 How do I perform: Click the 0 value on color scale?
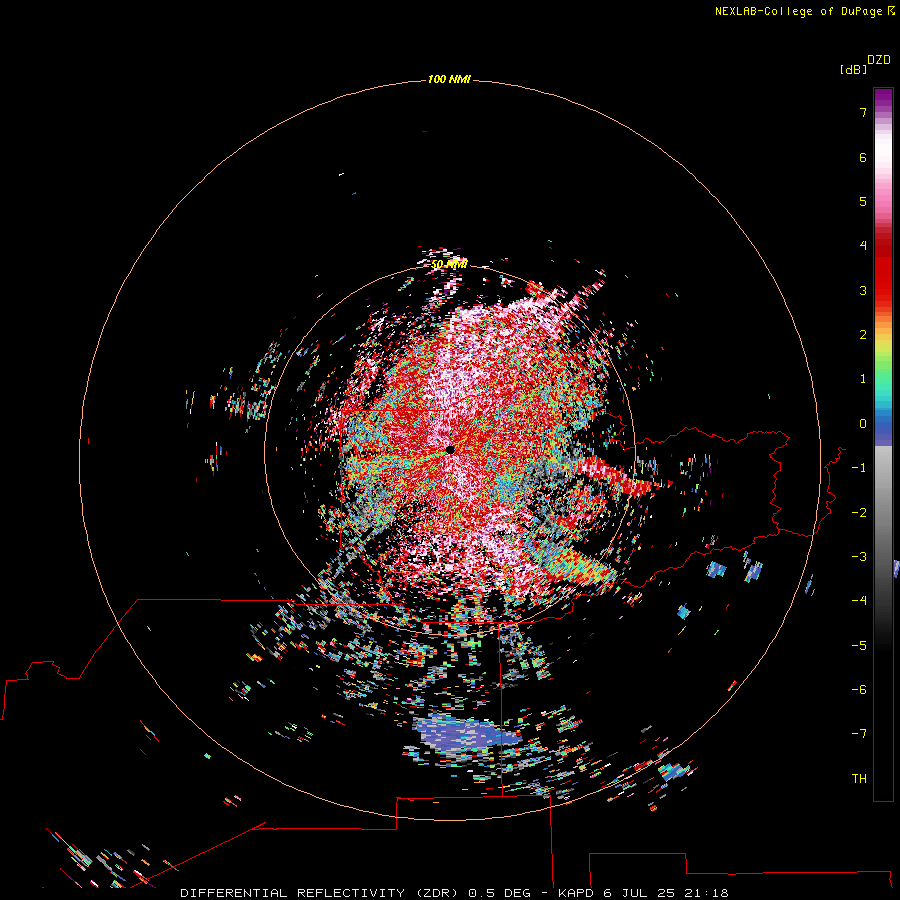pos(863,424)
